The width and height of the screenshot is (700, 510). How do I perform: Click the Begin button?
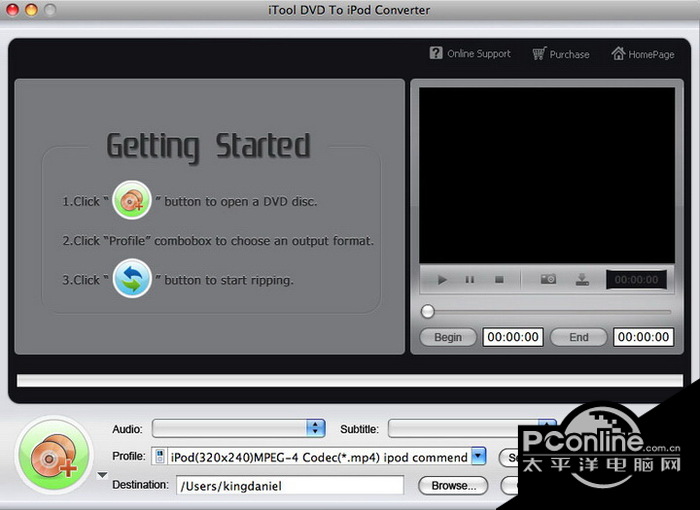coord(448,337)
